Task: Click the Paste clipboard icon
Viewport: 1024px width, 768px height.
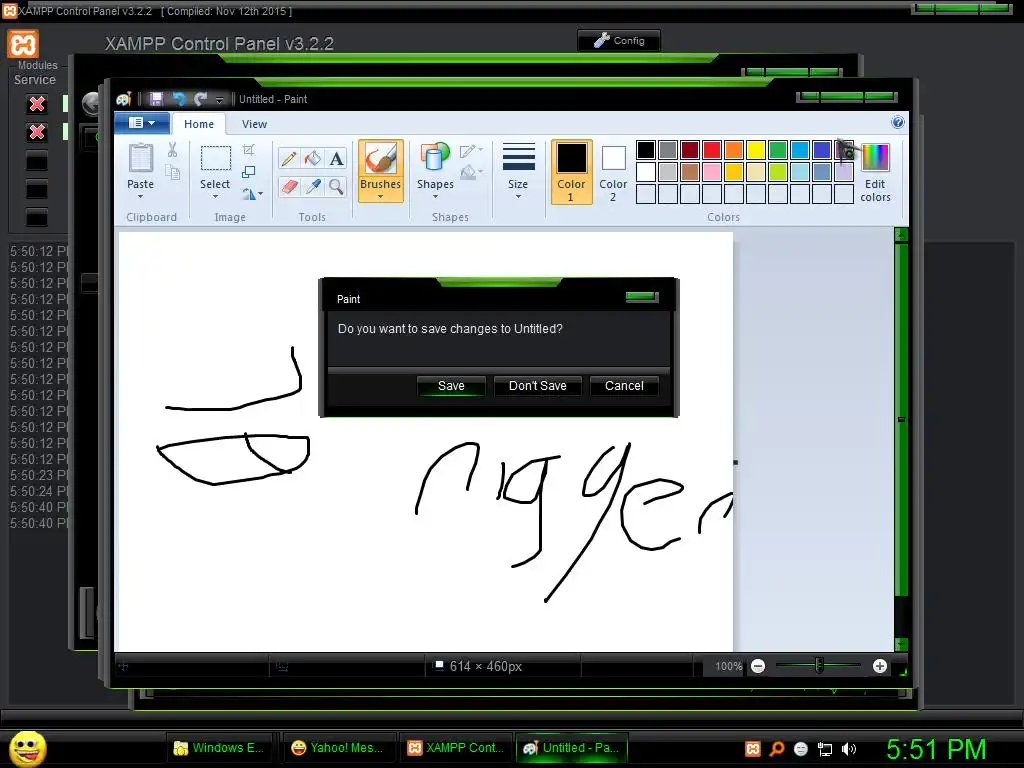Action: click(140, 158)
